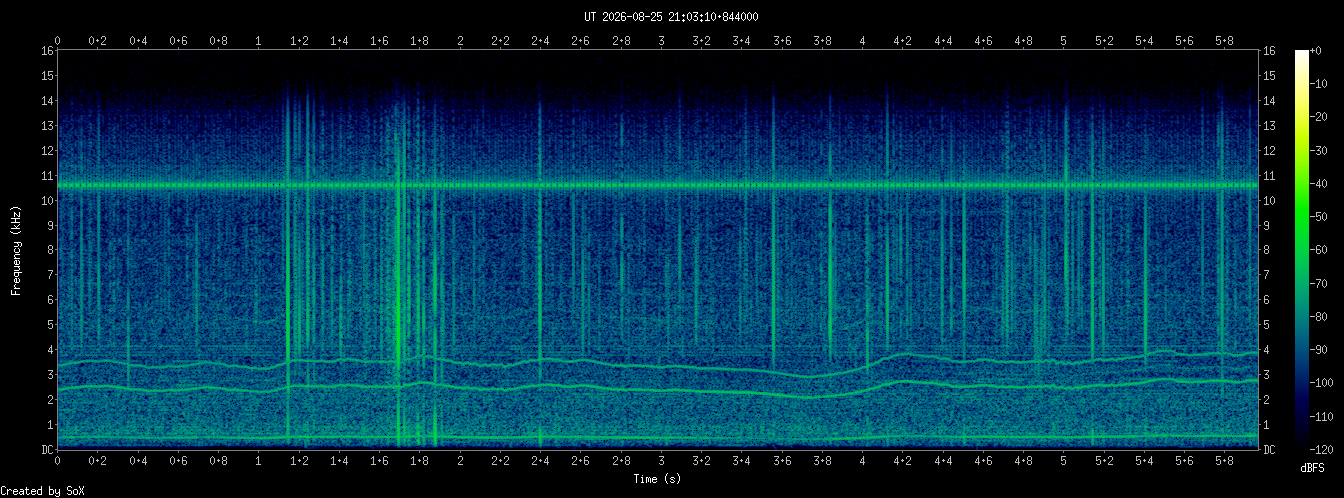The height and width of the screenshot is (498, 1344).
Task: Click the 5 second tick on the bottom time axis
Action: (1063, 462)
